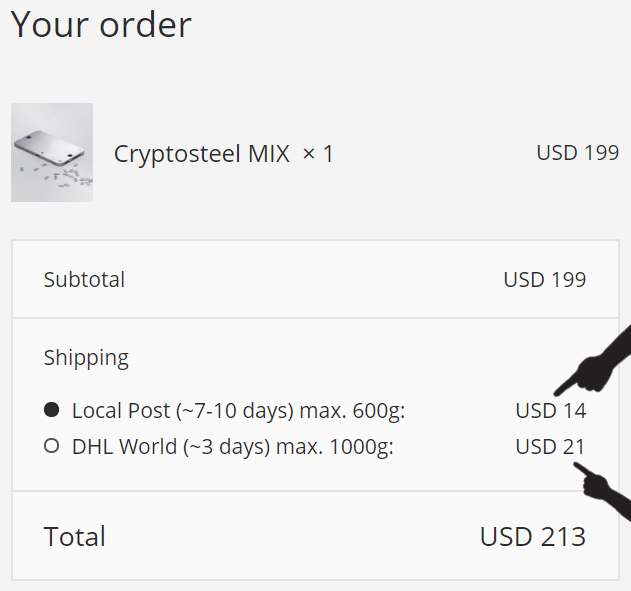Click the Your order heading
The height and width of the screenshot is (591, 631).
tap(101, 25)
